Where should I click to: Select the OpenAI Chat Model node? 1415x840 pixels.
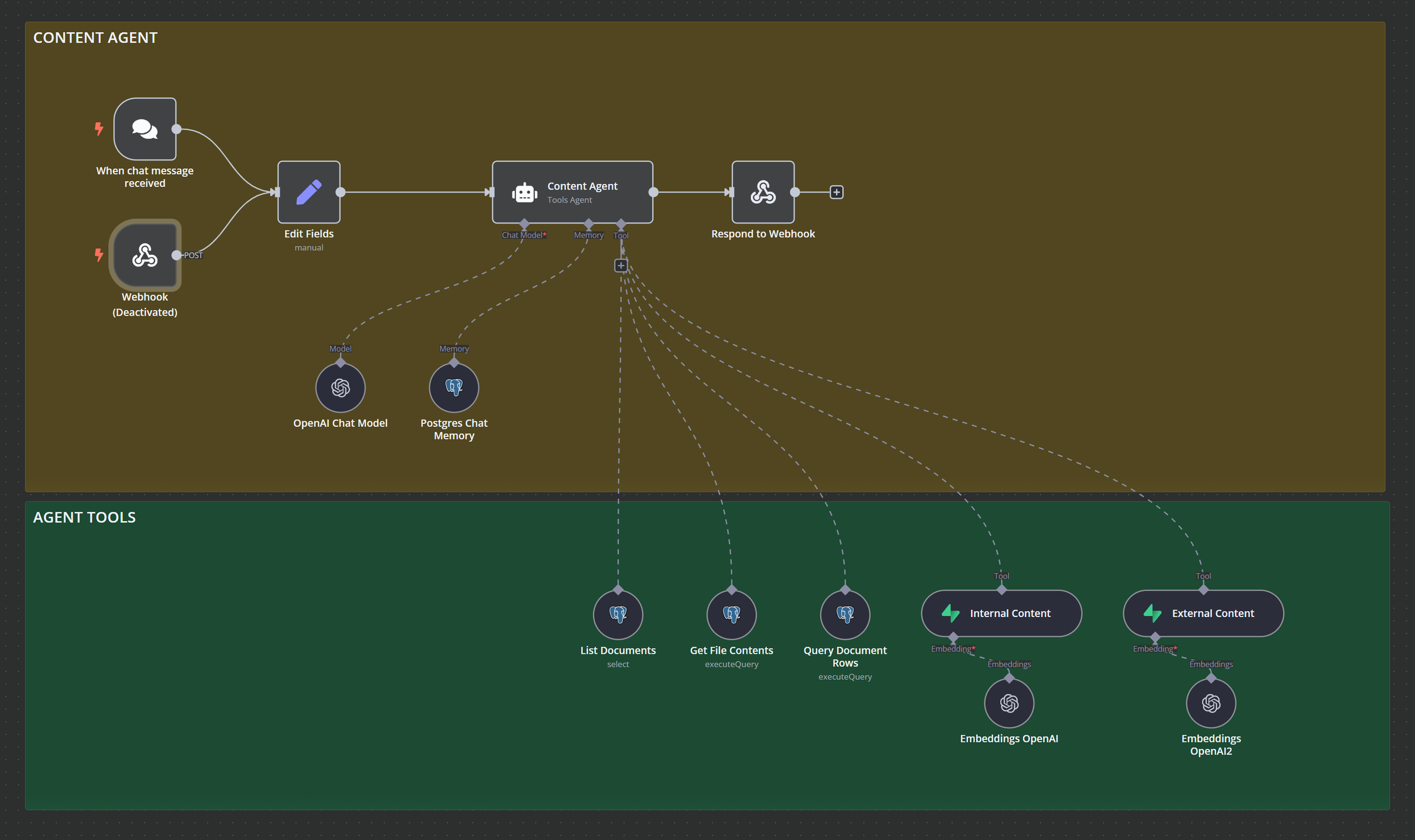click(x=340, y=388)
